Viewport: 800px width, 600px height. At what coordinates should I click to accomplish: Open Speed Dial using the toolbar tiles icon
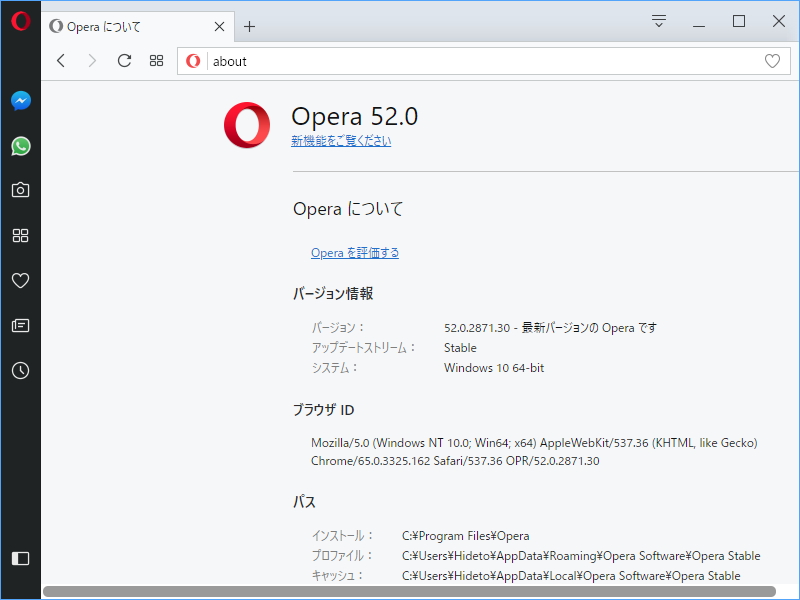156,60
